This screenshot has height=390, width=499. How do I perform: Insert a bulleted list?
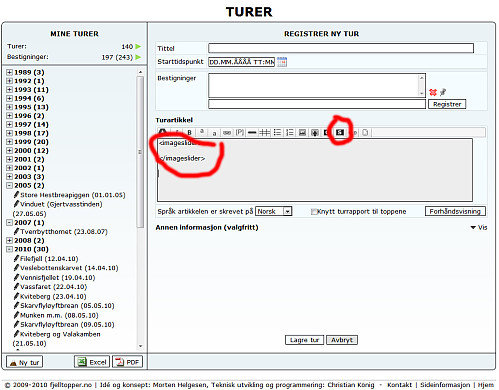pyautogui.click(x=277, y=133)
